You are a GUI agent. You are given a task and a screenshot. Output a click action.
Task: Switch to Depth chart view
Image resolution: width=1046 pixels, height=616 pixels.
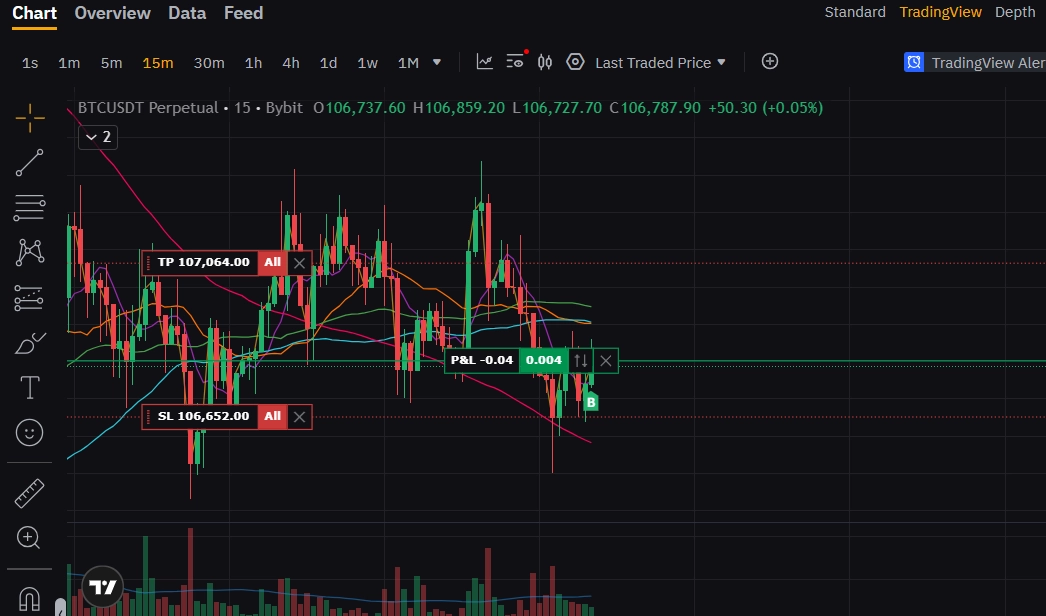tap(1015, 12)
